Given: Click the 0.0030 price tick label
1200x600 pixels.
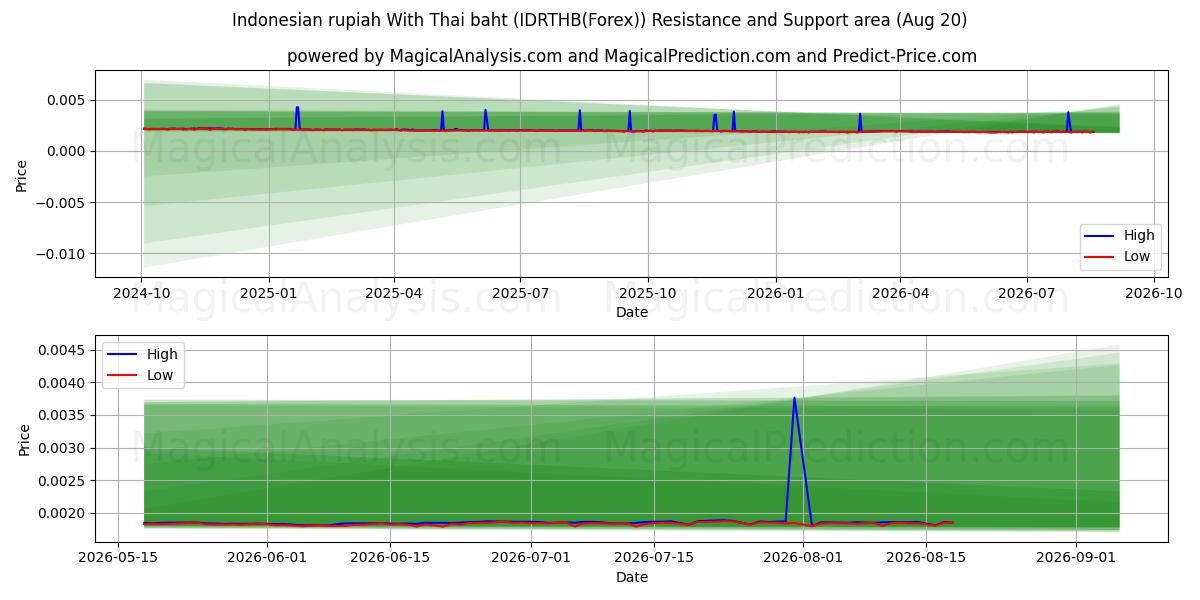Looking at the screenshot, I should coord(64,448).
